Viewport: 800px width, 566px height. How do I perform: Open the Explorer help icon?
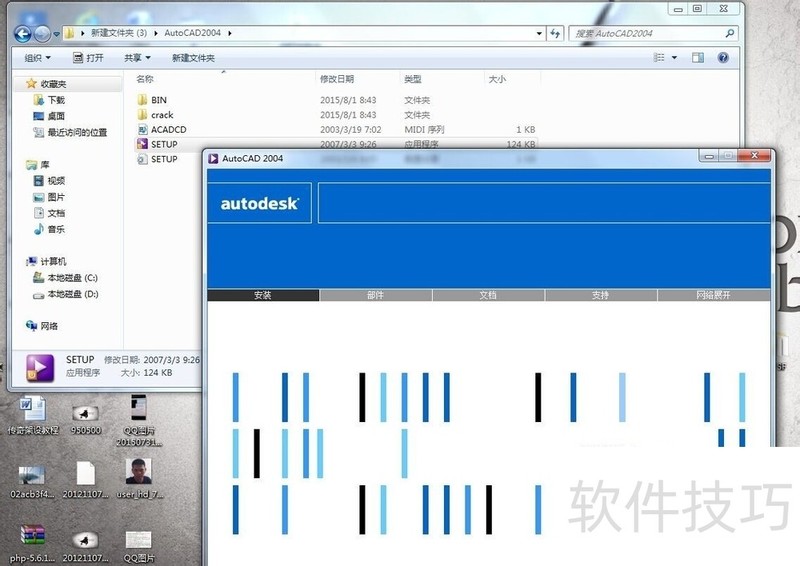point(723,58)
